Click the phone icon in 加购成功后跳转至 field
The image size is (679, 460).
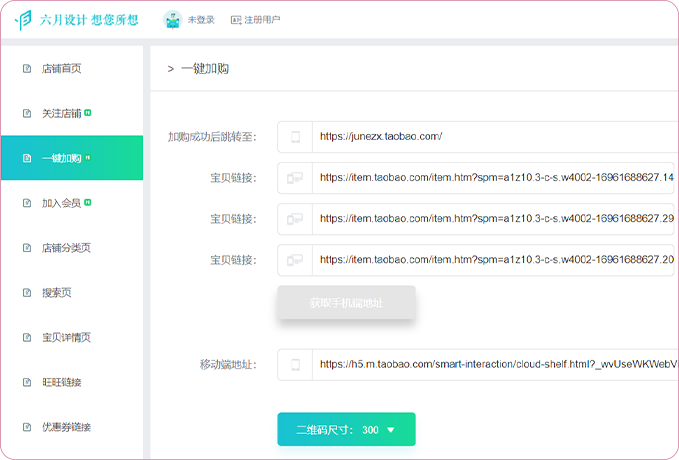(295, 137)
